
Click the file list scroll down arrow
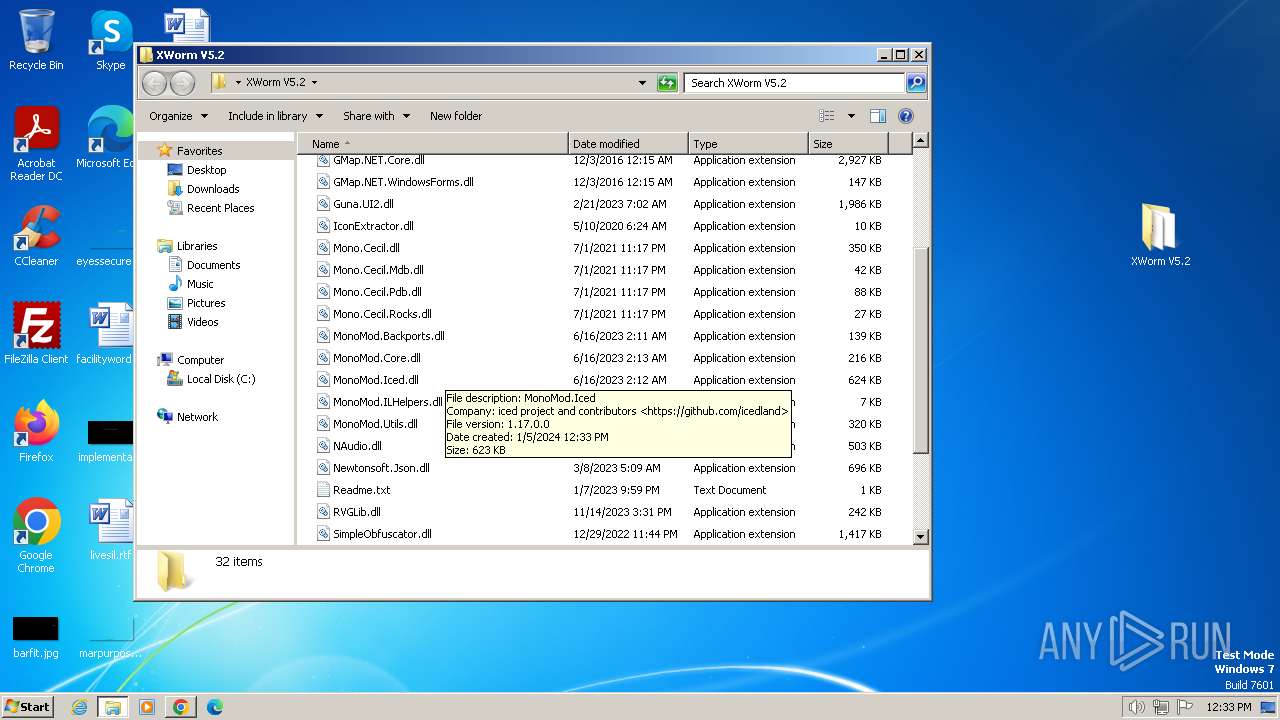click(921, 537)
